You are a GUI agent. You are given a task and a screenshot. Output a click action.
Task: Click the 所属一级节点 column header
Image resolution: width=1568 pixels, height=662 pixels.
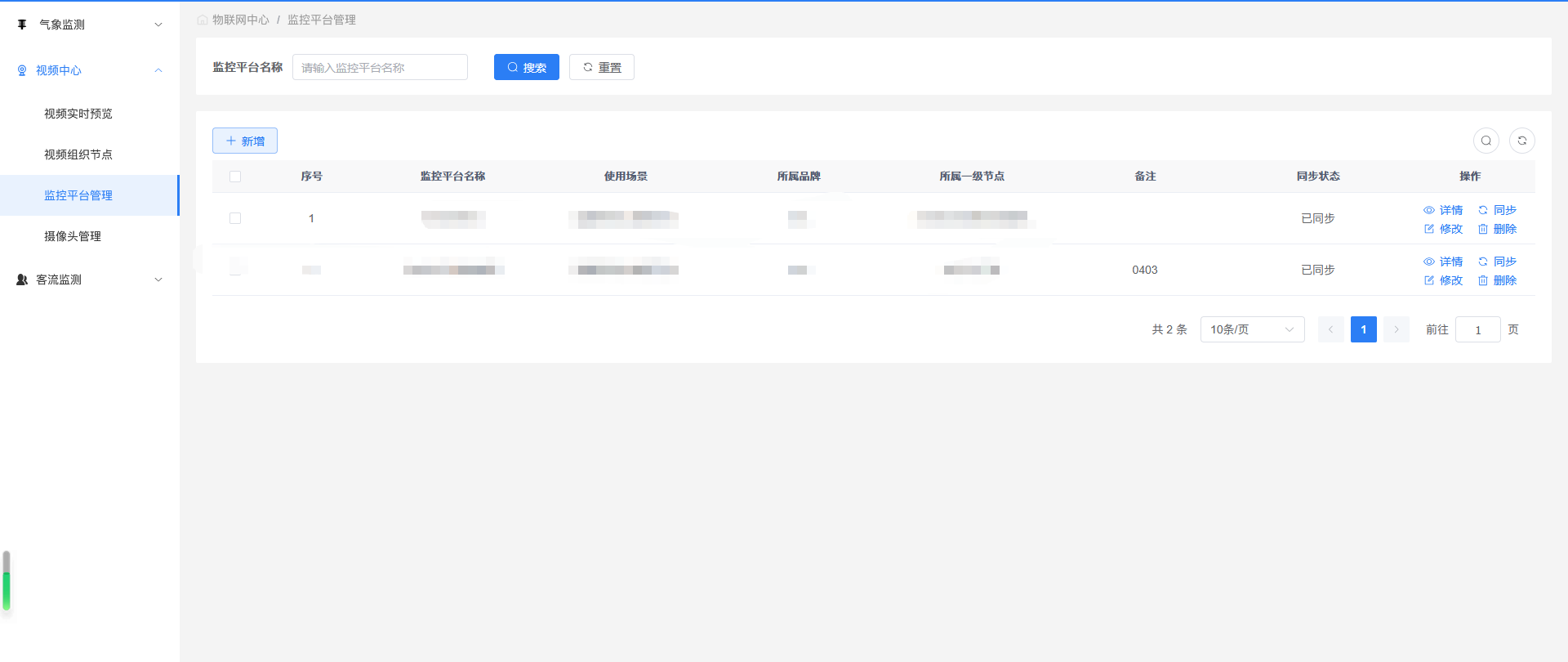point(972,177)
